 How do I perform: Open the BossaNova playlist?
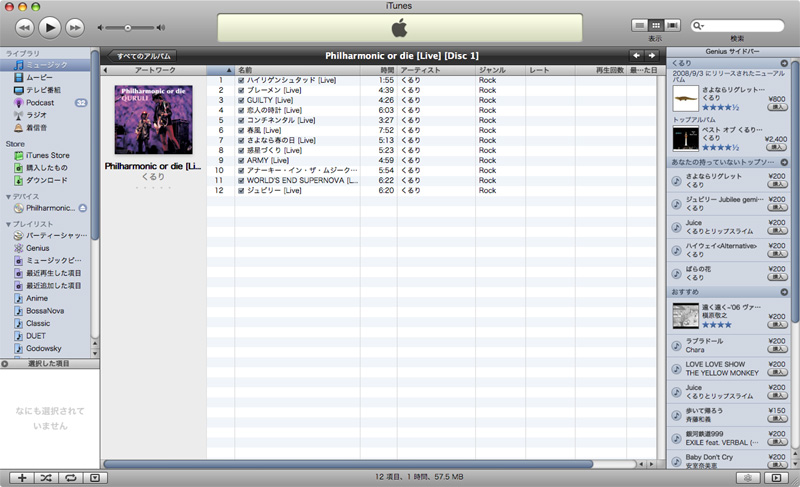pyautogui.click(x=45, y=311)
